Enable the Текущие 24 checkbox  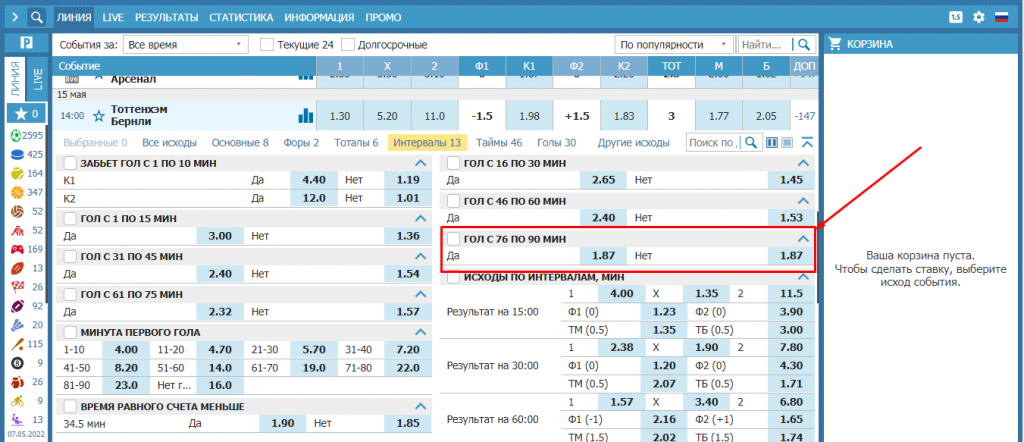(x=267, y=44)
